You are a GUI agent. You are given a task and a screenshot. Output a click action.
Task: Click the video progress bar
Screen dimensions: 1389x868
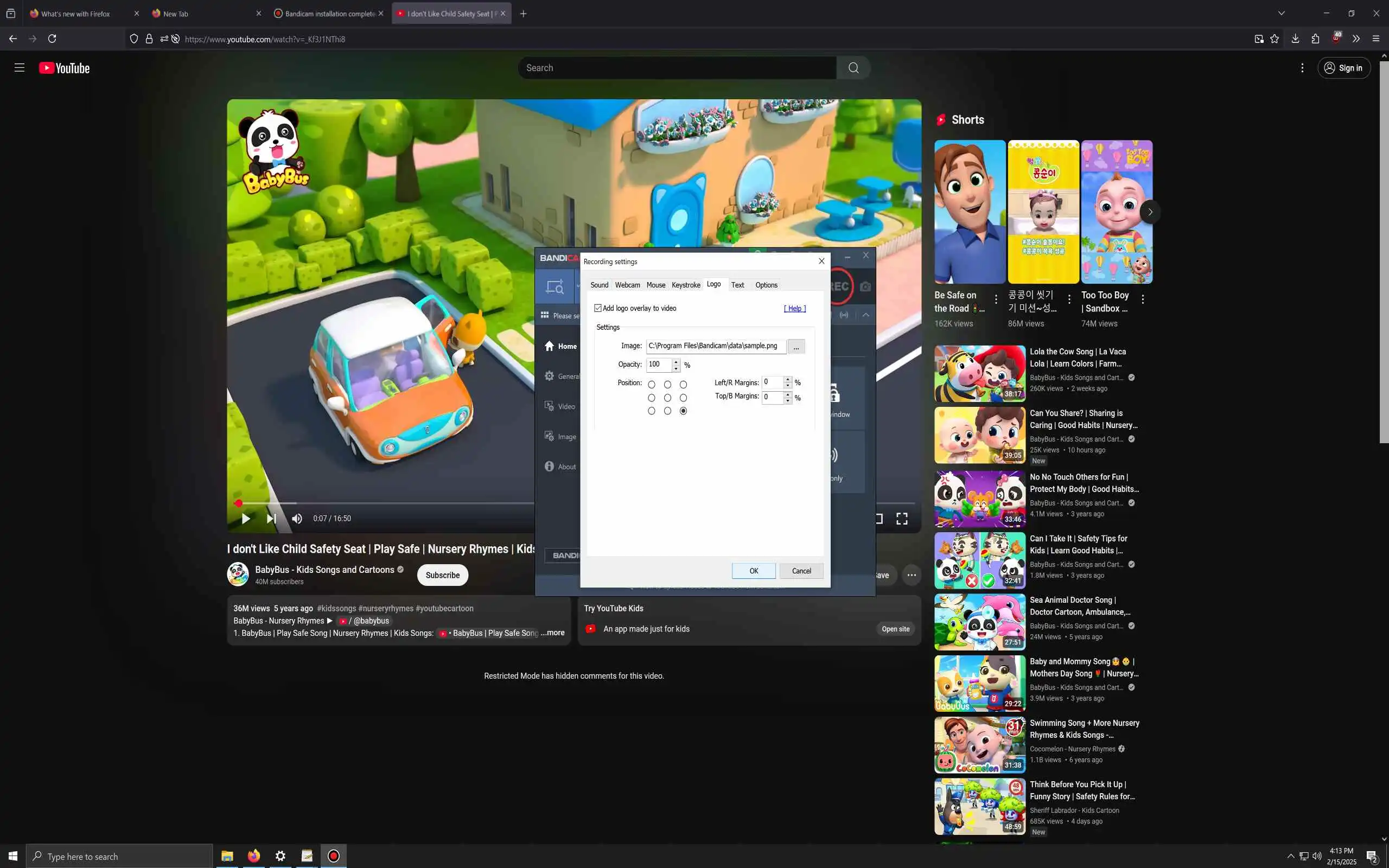click(x=385, y=503)
